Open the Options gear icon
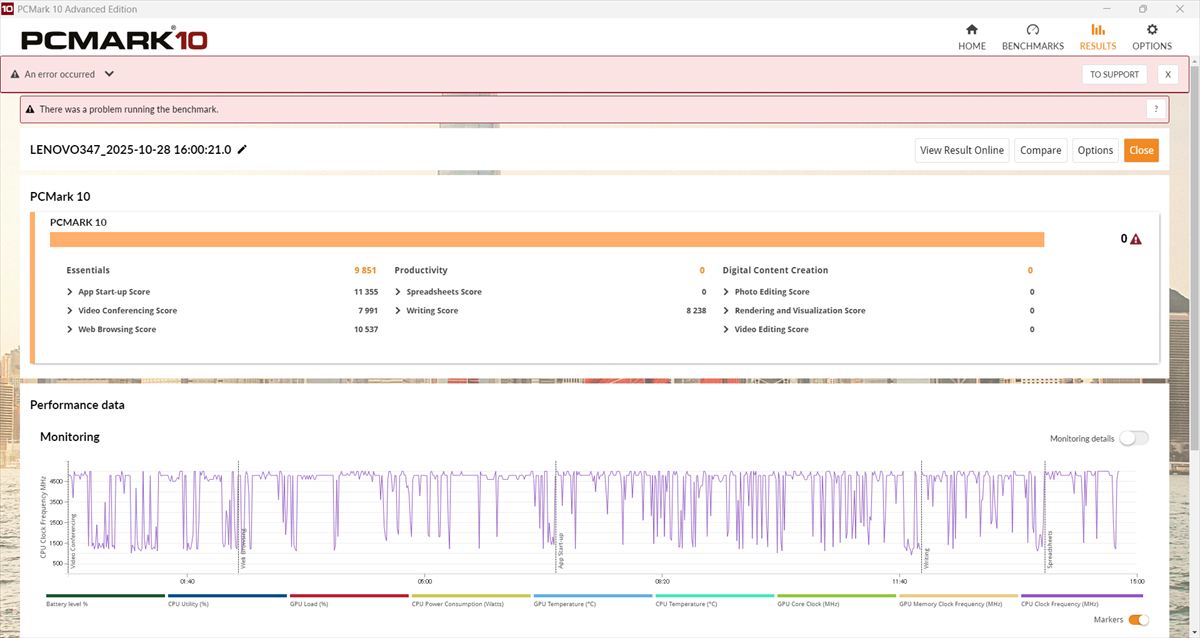 pos(1152,30)
